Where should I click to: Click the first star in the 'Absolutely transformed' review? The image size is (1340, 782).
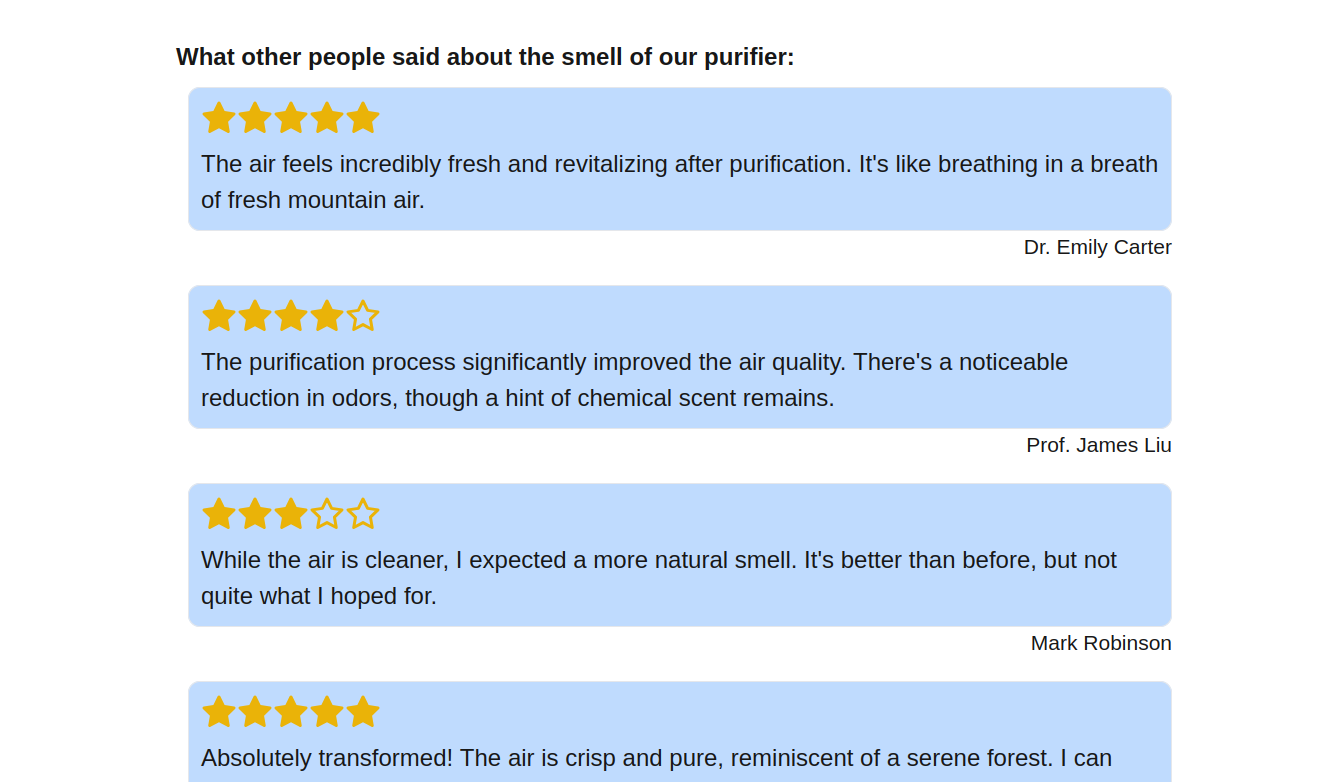coord(219,712)
